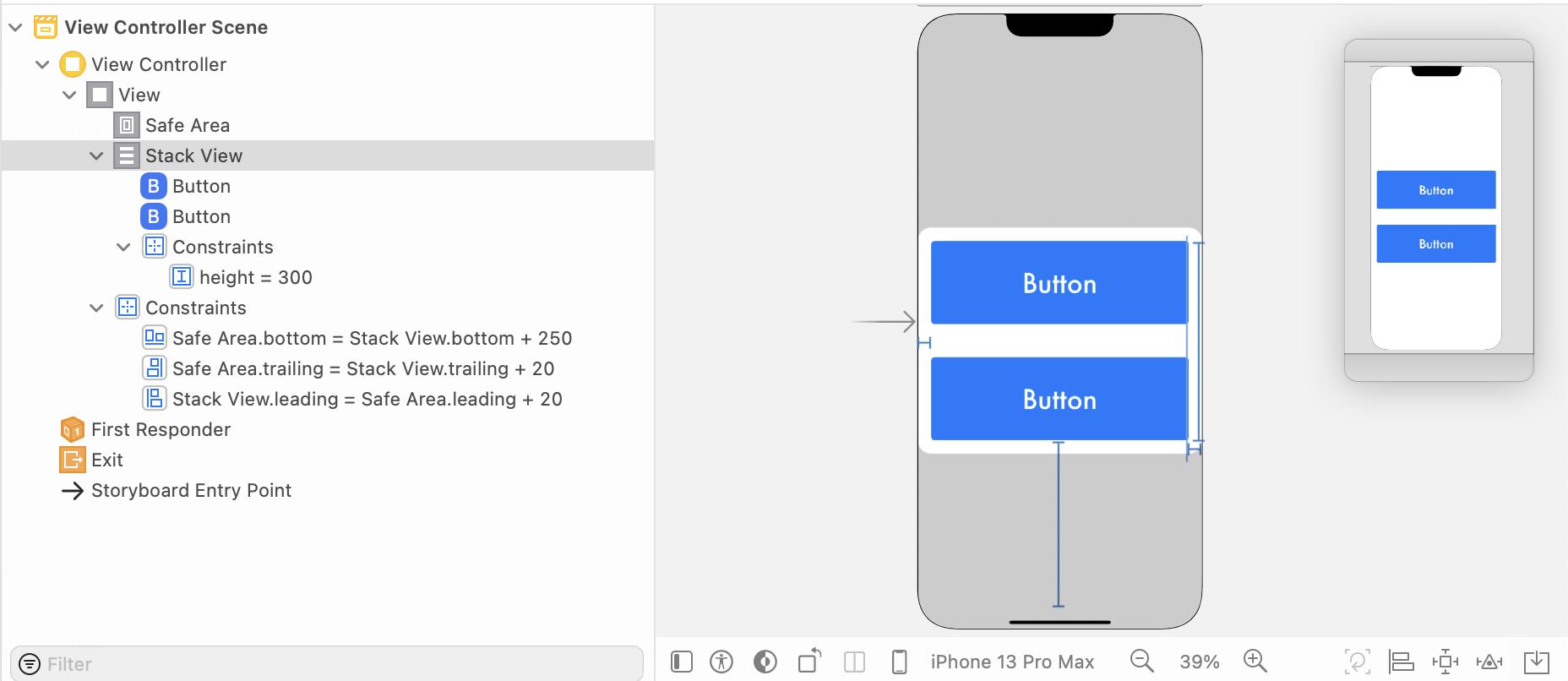The image size is (1568, 681).
Task: Click the orange Exit icon
Action: [x=73, y=460]
